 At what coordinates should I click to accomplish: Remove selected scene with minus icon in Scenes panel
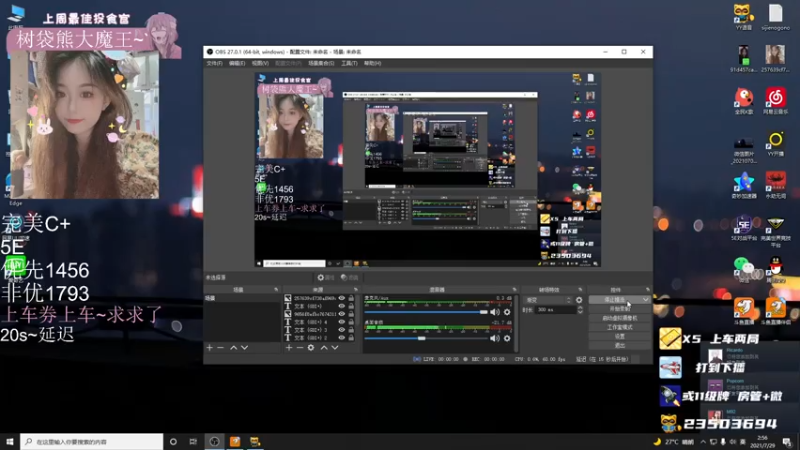click(x=220, y=347)
